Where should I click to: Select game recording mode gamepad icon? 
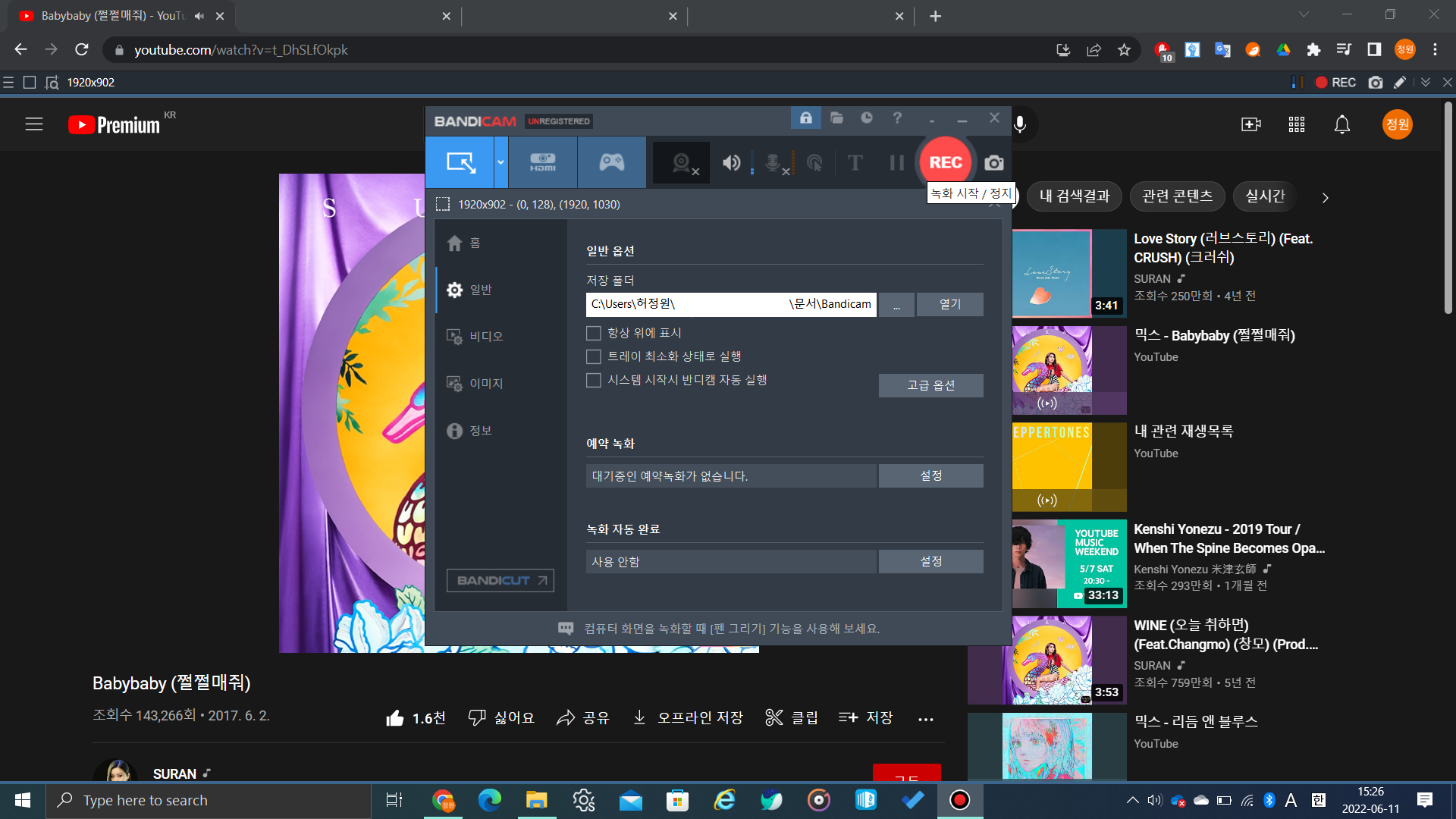click(x=611, y=162)
